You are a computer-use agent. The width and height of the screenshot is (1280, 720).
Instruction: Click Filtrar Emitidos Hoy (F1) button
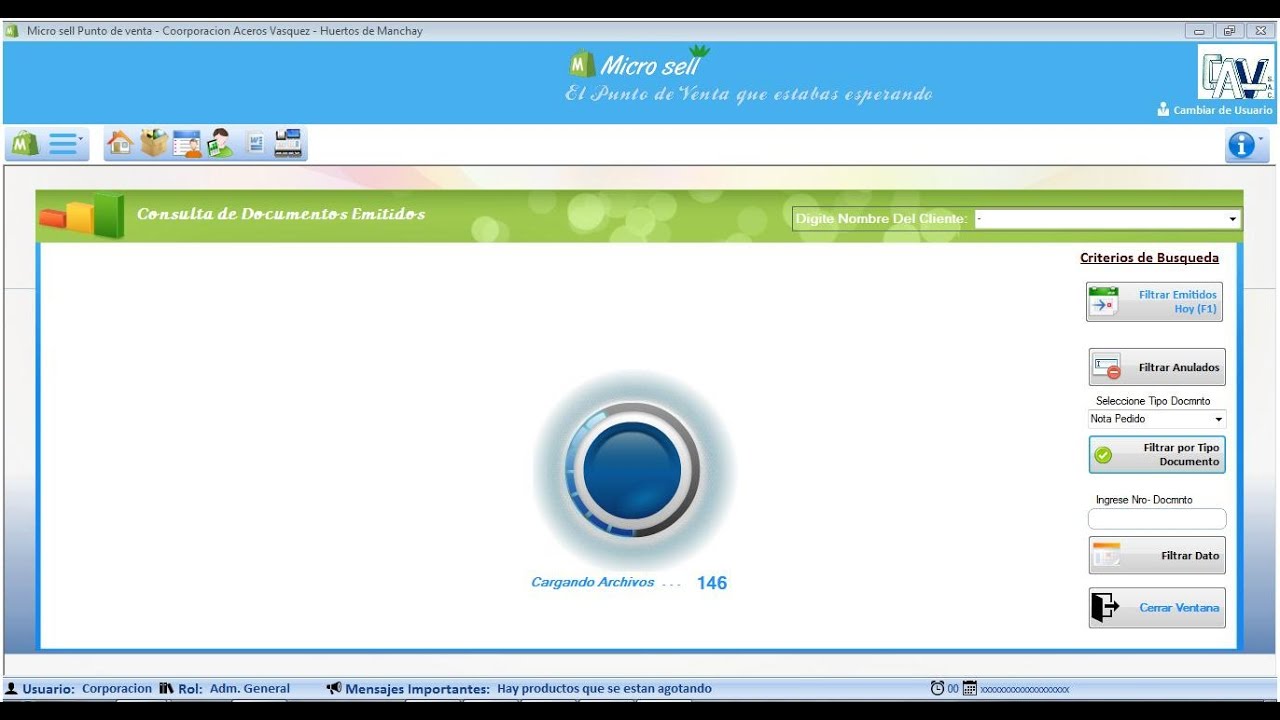pyautogui.click(x=1155, y=301)
